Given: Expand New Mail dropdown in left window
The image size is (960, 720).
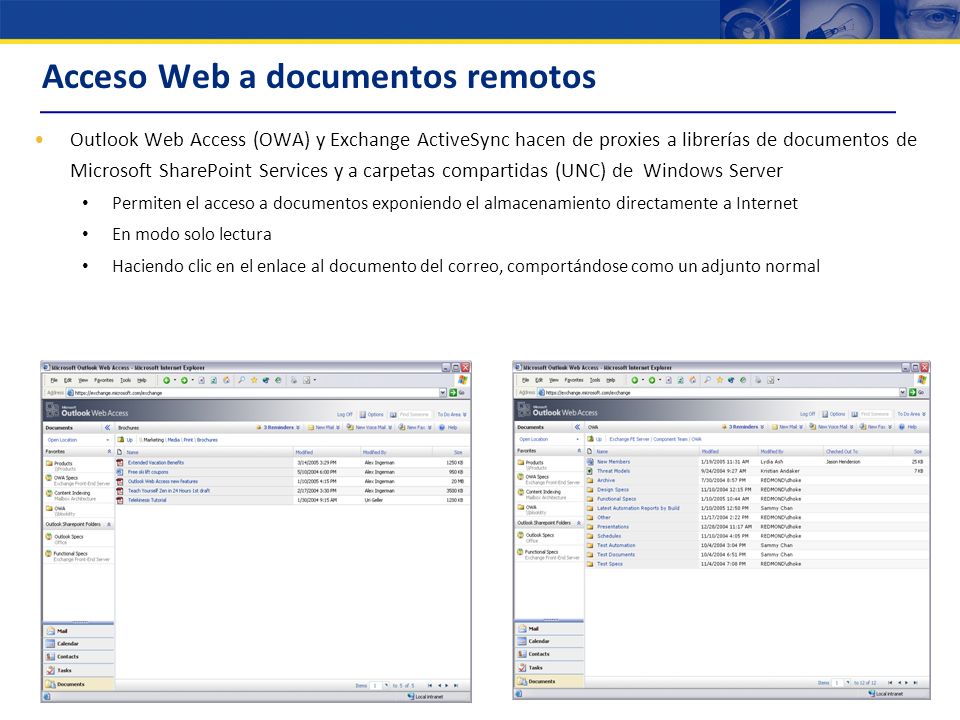Looking at the screenshot, I should point(337,427).
